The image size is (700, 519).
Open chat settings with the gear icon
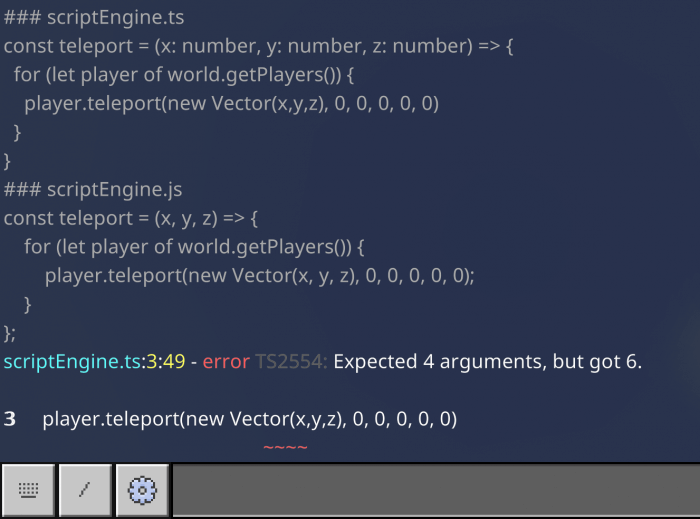coord(143,489)
